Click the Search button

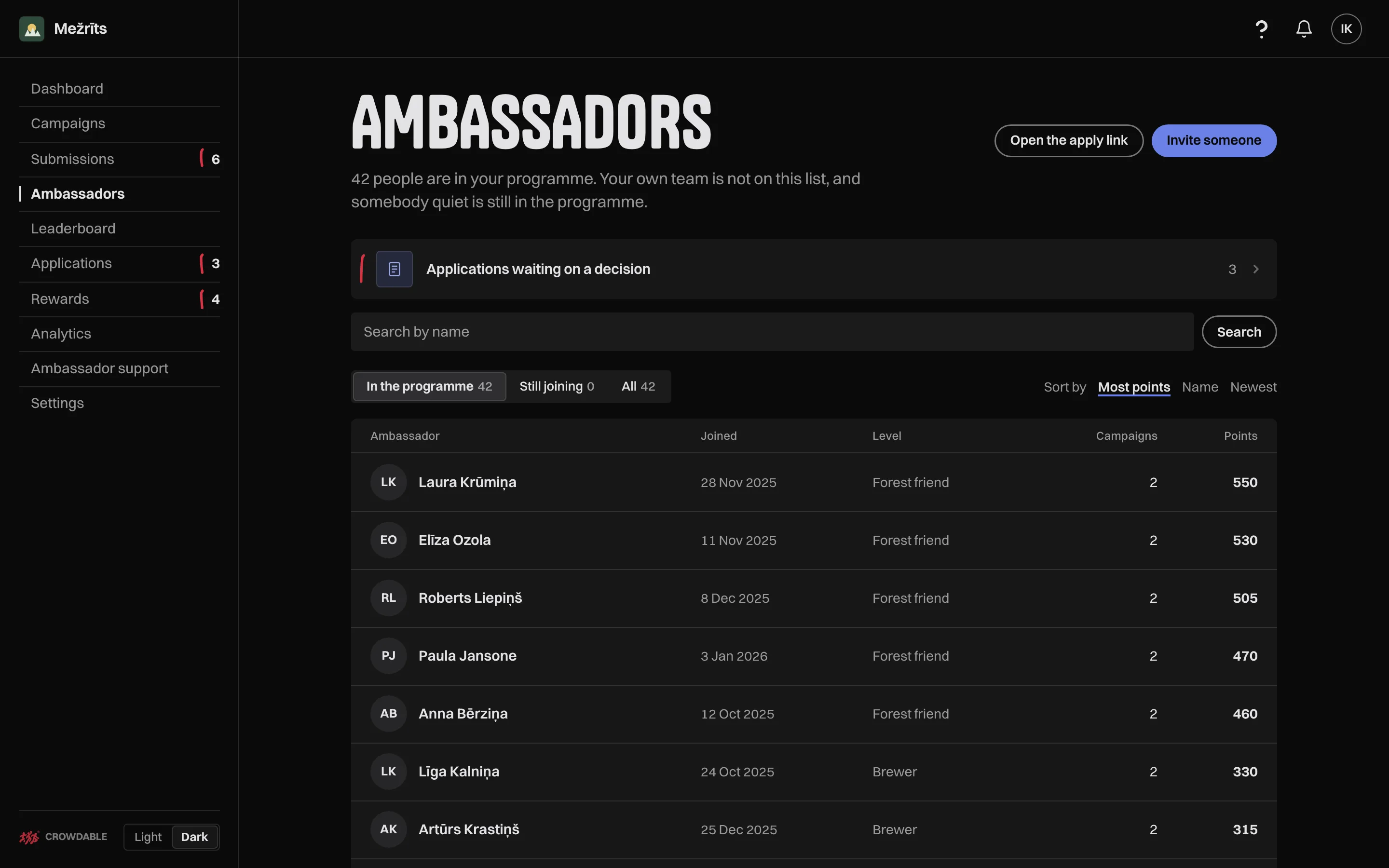(x=1239, y=332)
